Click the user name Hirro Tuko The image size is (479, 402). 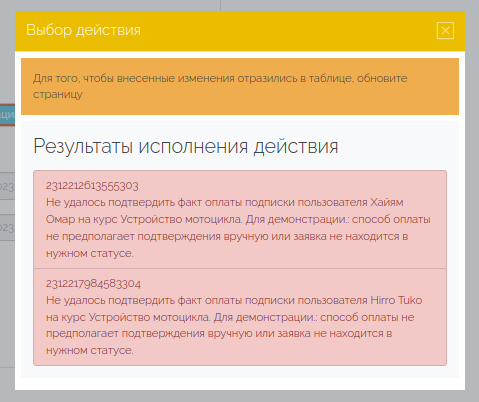[396, 300]
